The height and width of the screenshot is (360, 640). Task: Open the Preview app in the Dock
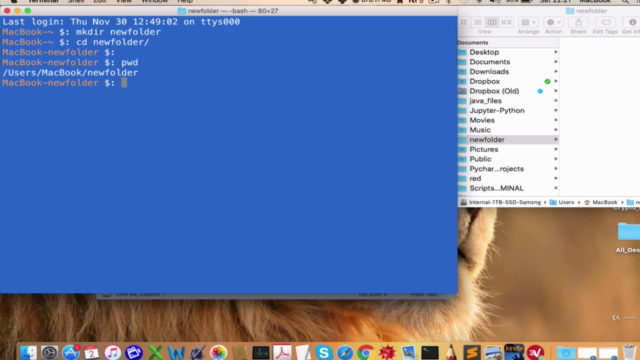click(408, 352)
